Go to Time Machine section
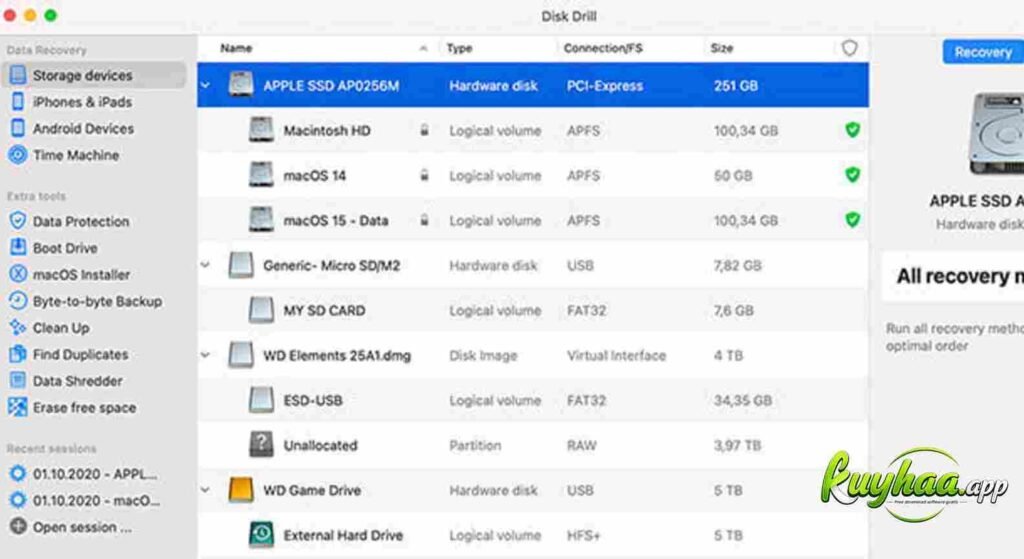Viewport: 1024px width, 559px height. click(x=76, y=155)
